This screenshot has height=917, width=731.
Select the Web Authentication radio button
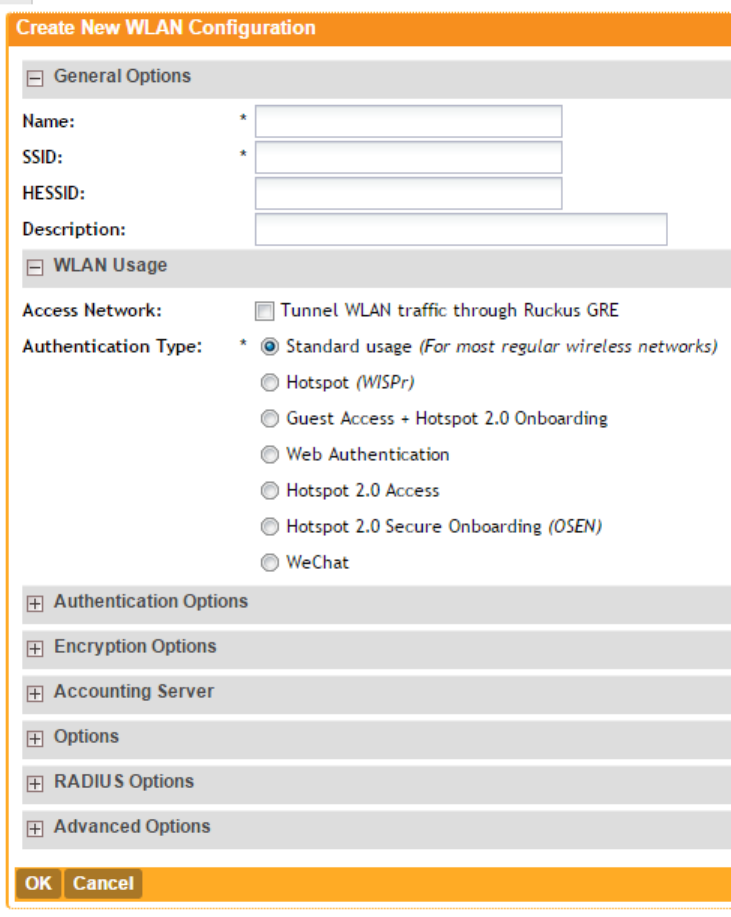pyautogui.click(x=269, y=455)
